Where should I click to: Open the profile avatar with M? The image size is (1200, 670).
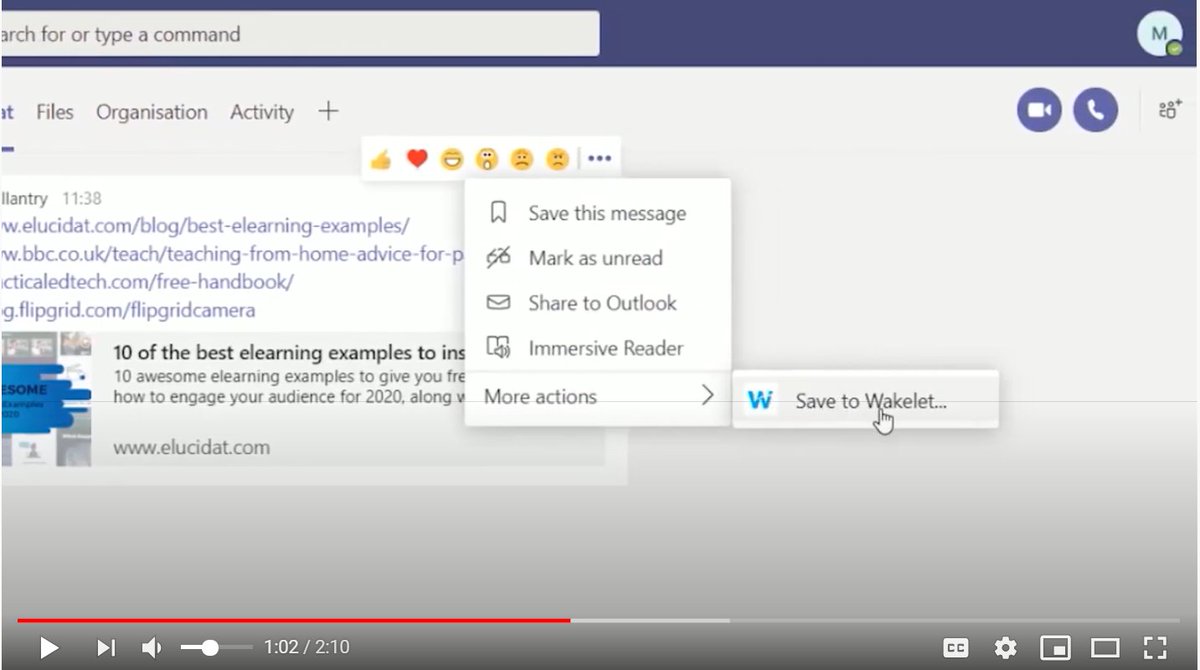pyautogui.click(x=1159, y=34)
